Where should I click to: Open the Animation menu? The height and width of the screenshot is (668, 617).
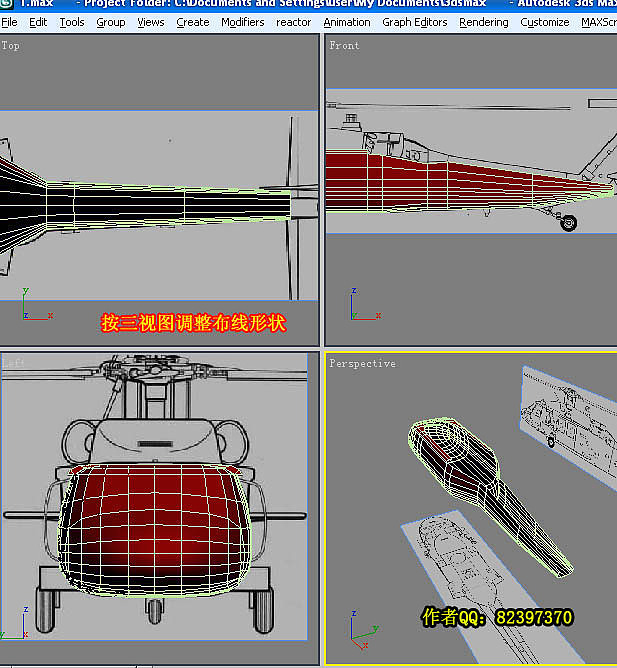coord(347,22)
